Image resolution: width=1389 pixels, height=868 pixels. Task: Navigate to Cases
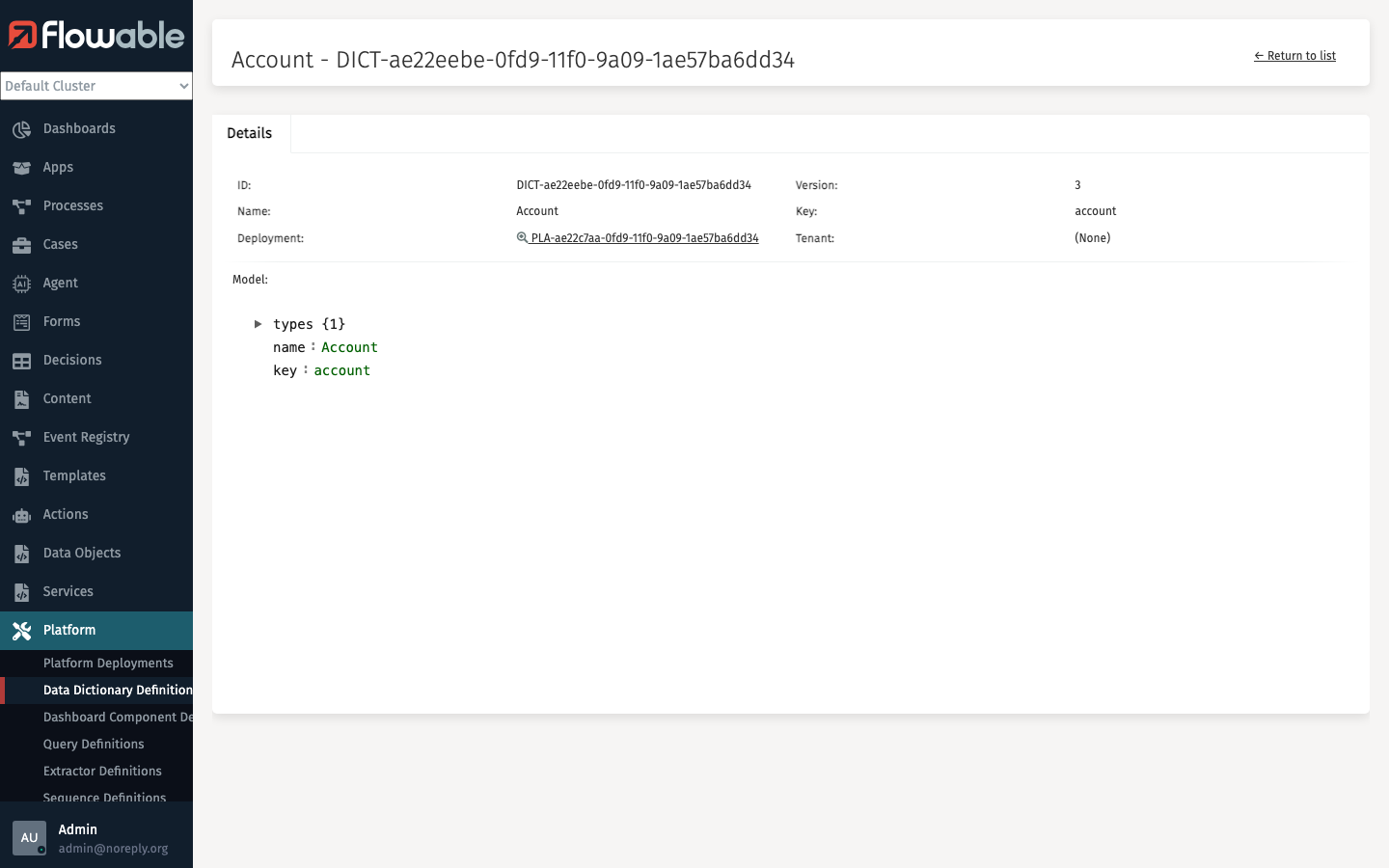pyautogui.click(x=62, y=244)
